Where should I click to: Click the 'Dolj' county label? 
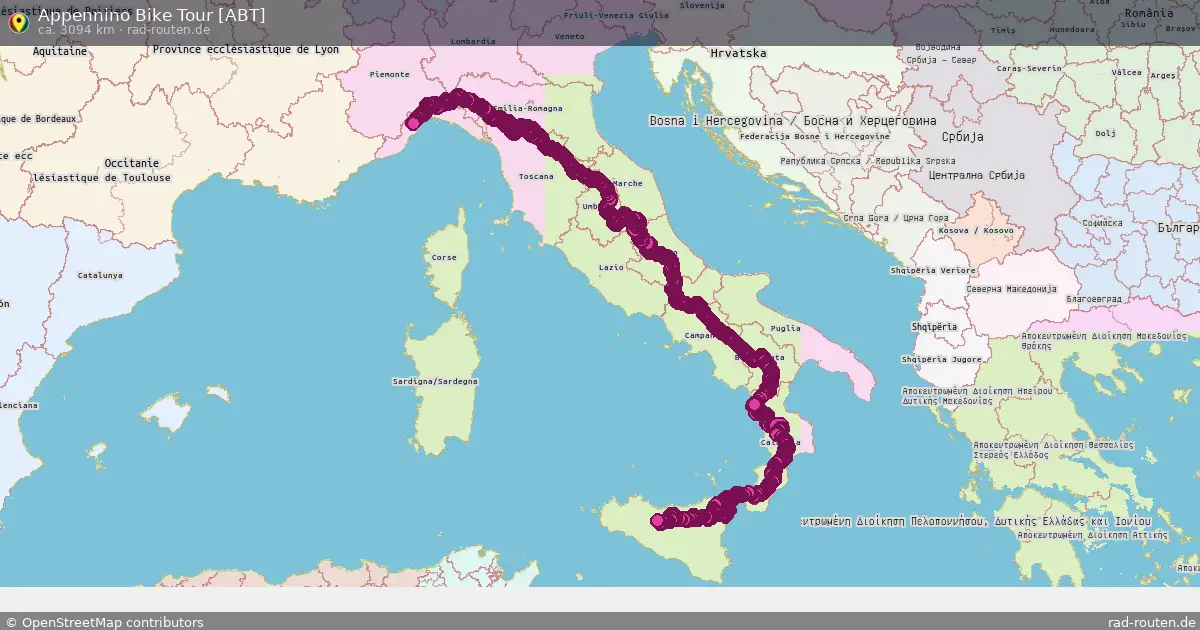1104,132
